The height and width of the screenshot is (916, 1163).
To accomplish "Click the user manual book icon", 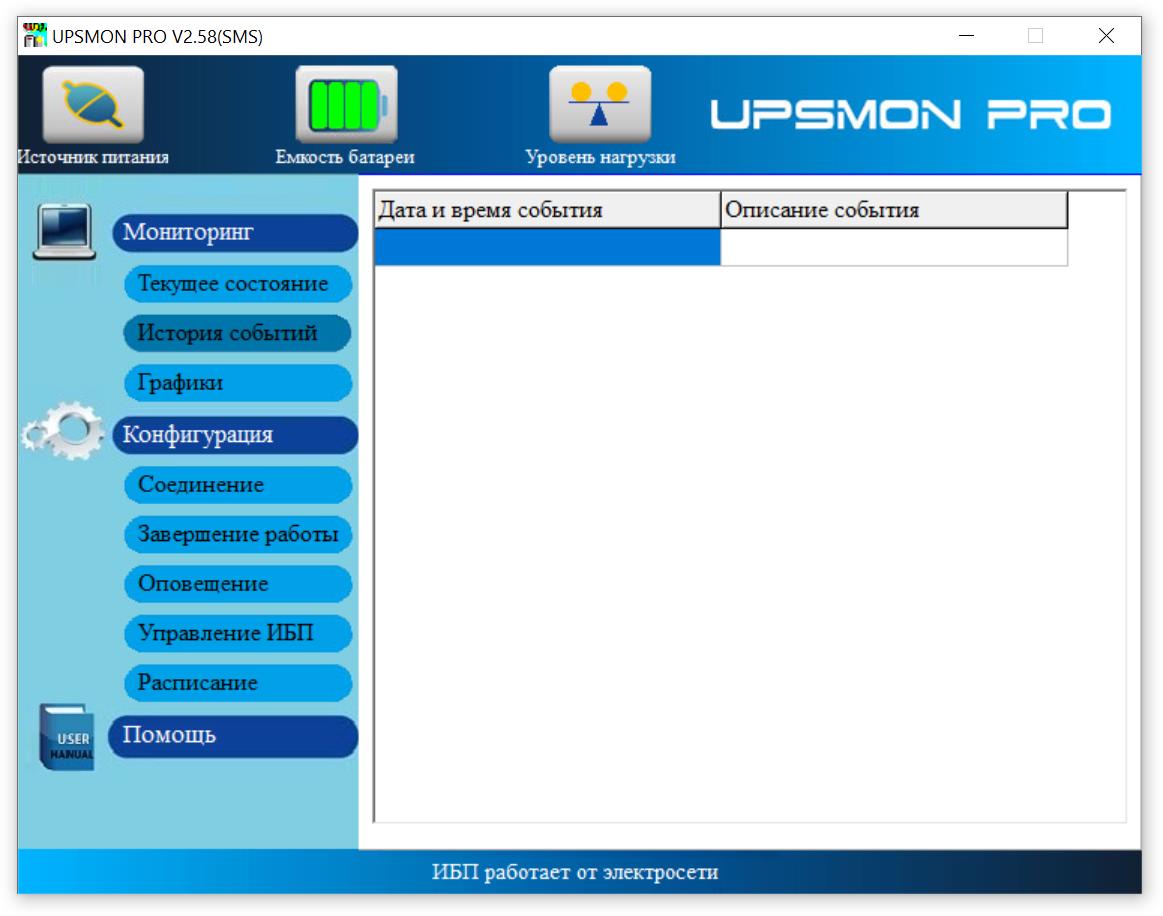I will [67, 737].
